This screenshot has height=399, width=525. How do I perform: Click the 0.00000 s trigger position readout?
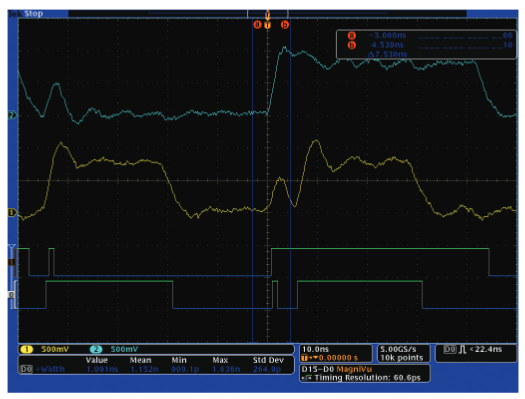[x=338, y=358]
